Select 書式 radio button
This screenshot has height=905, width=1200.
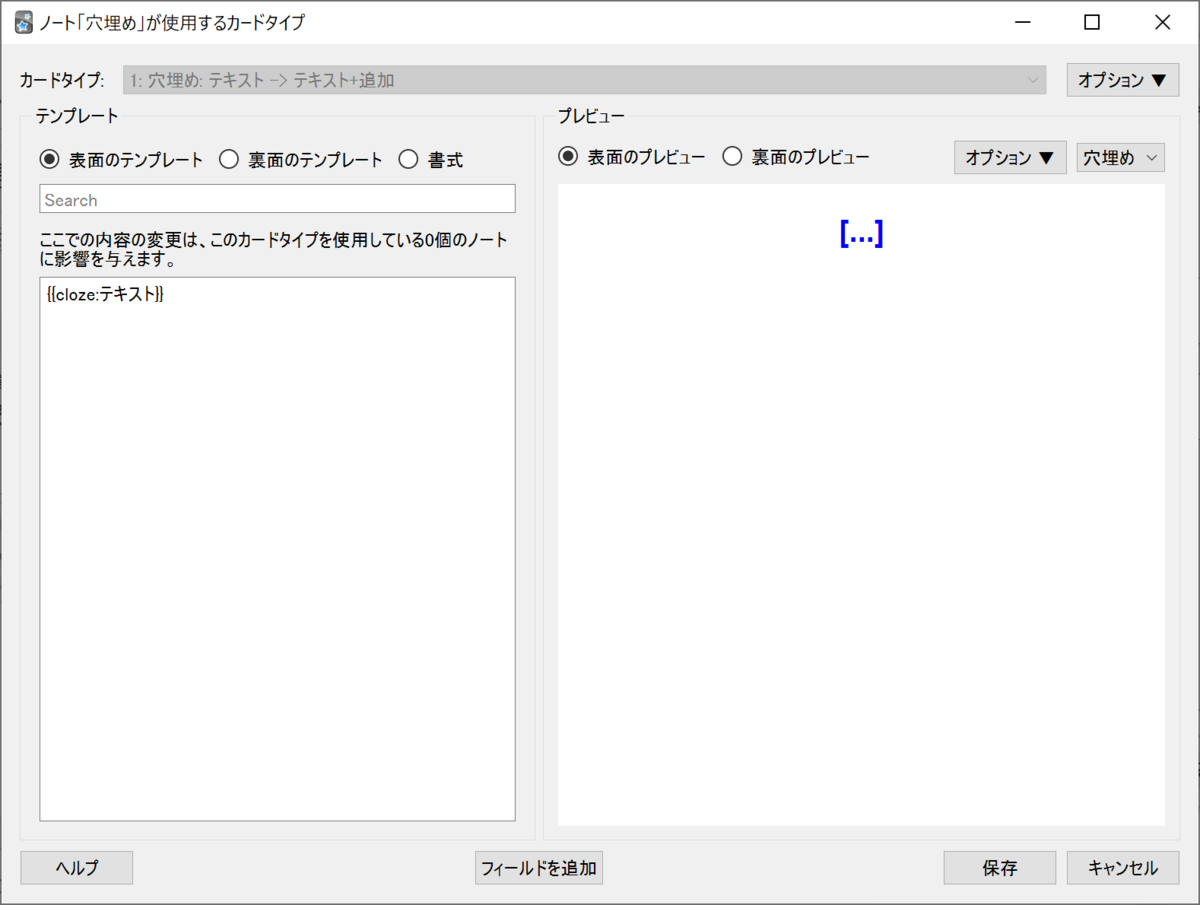pos(430,159)
